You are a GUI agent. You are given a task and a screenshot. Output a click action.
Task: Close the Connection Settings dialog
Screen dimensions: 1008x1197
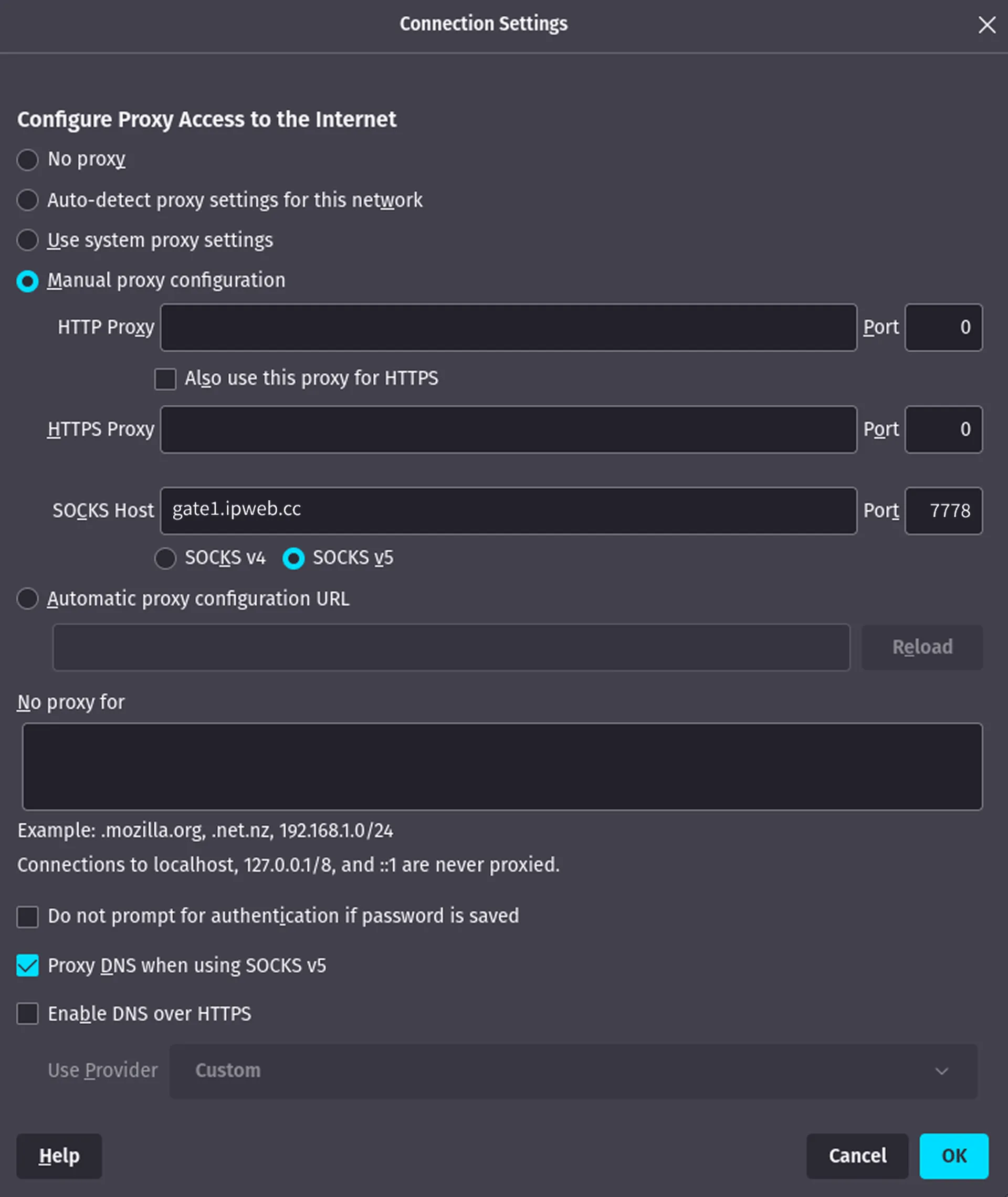click(988, 25)
